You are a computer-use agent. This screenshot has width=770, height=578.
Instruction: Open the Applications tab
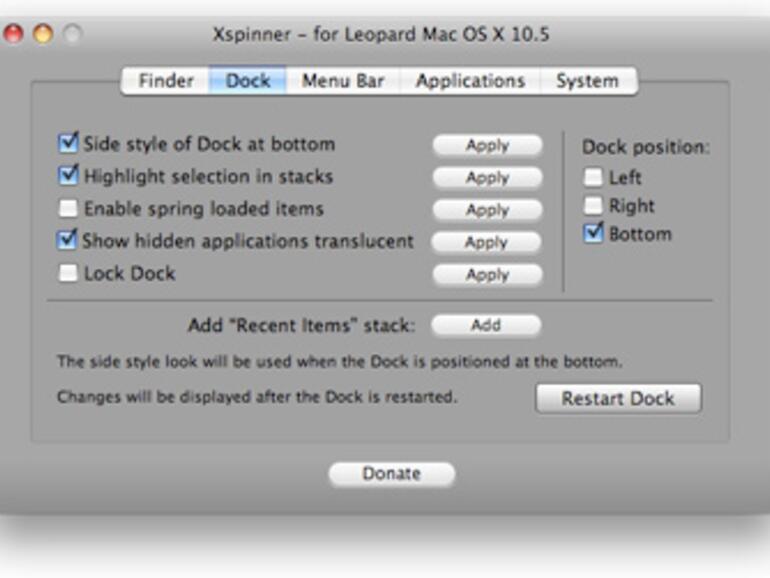coord(470,81)
